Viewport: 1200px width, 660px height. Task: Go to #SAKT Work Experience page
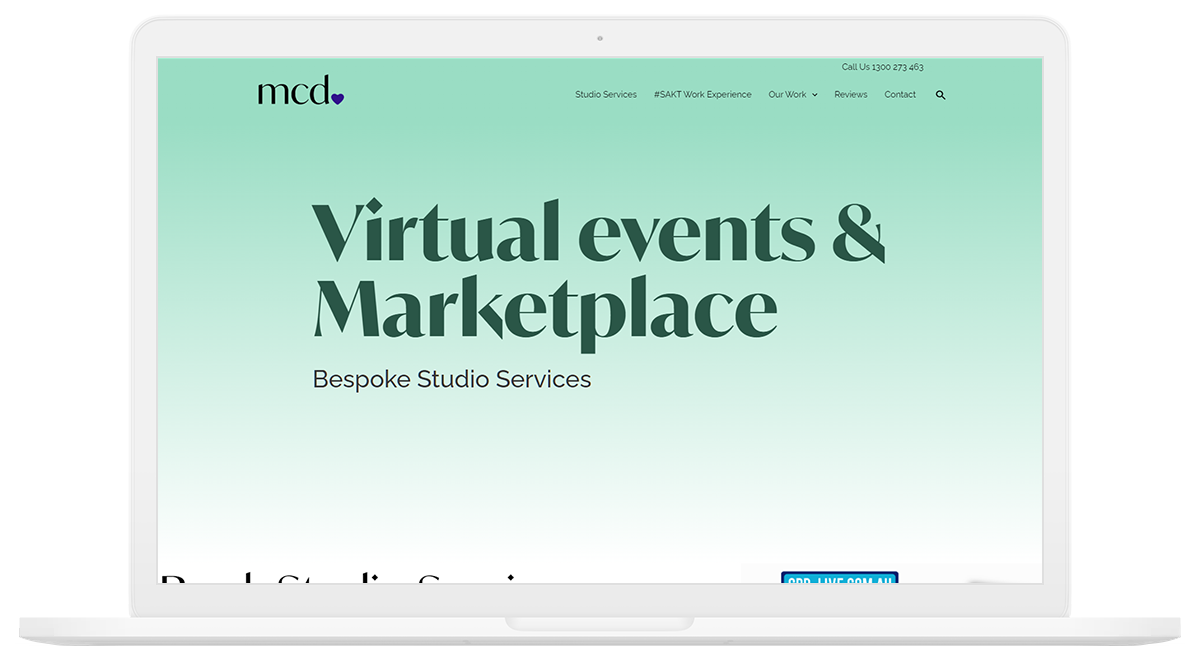pyautogui.click(x=702, y=95)
